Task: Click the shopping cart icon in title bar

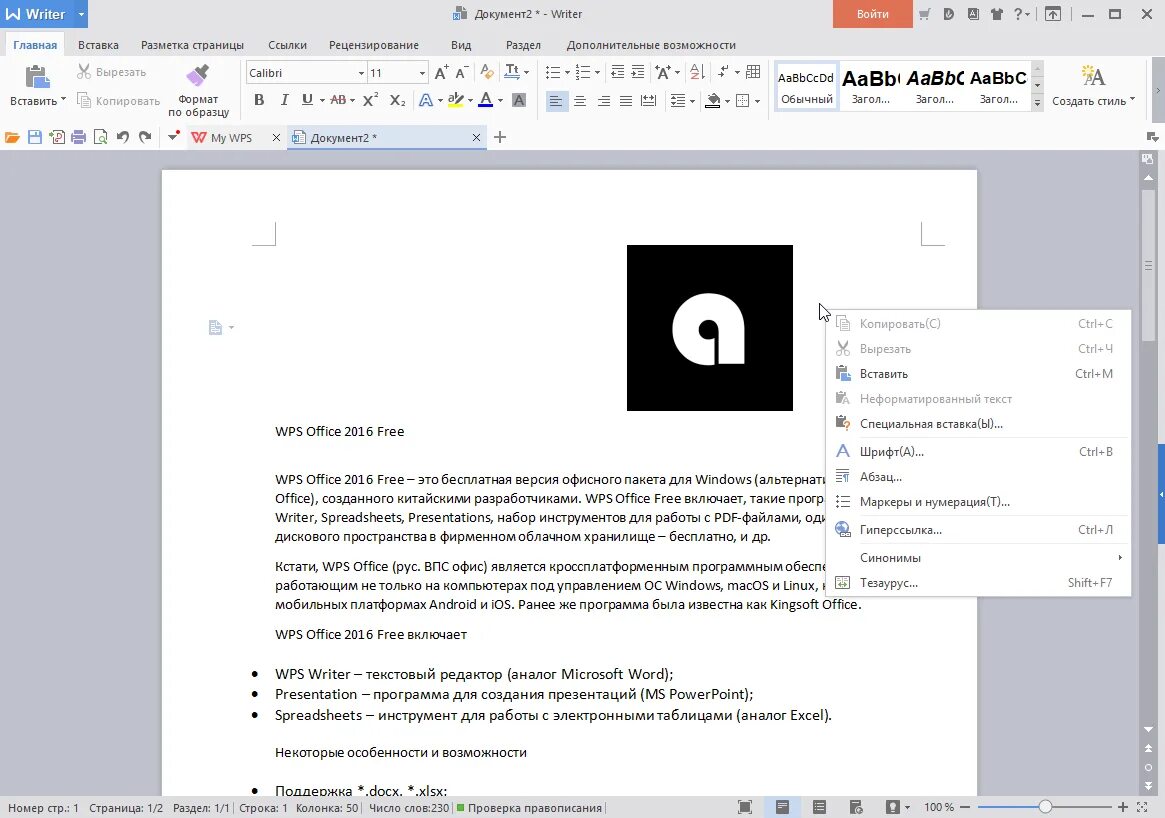Action: tap(924, 14)
